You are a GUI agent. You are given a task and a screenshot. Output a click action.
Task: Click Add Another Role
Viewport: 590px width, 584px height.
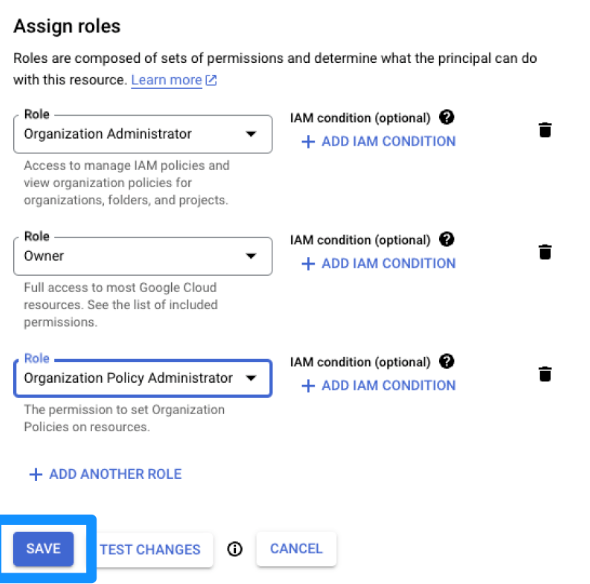click(x=106, y=474)
